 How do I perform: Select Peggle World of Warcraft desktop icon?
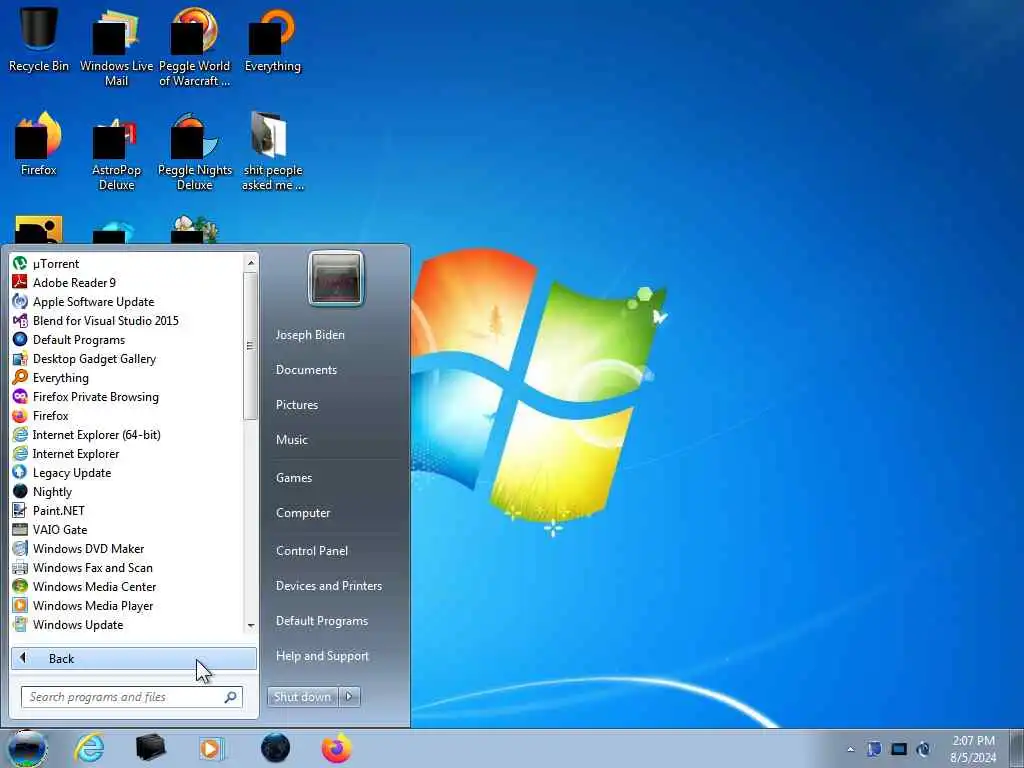click(x=195, y=47)
